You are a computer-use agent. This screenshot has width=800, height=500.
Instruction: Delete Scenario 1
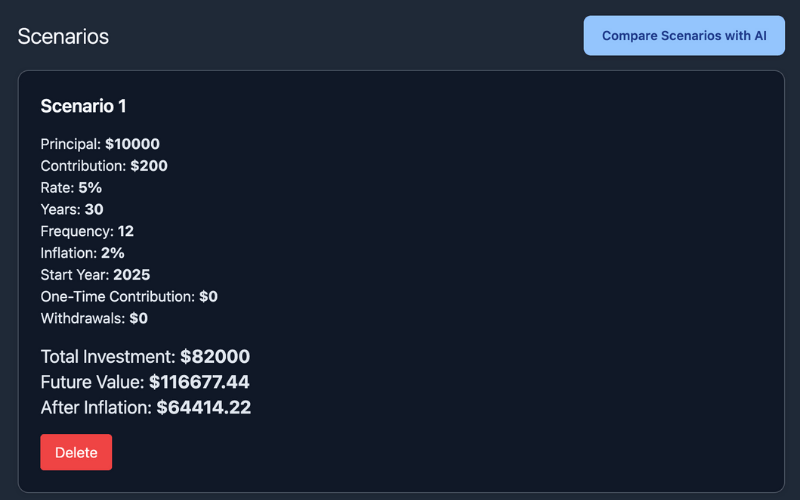[76, 452]
